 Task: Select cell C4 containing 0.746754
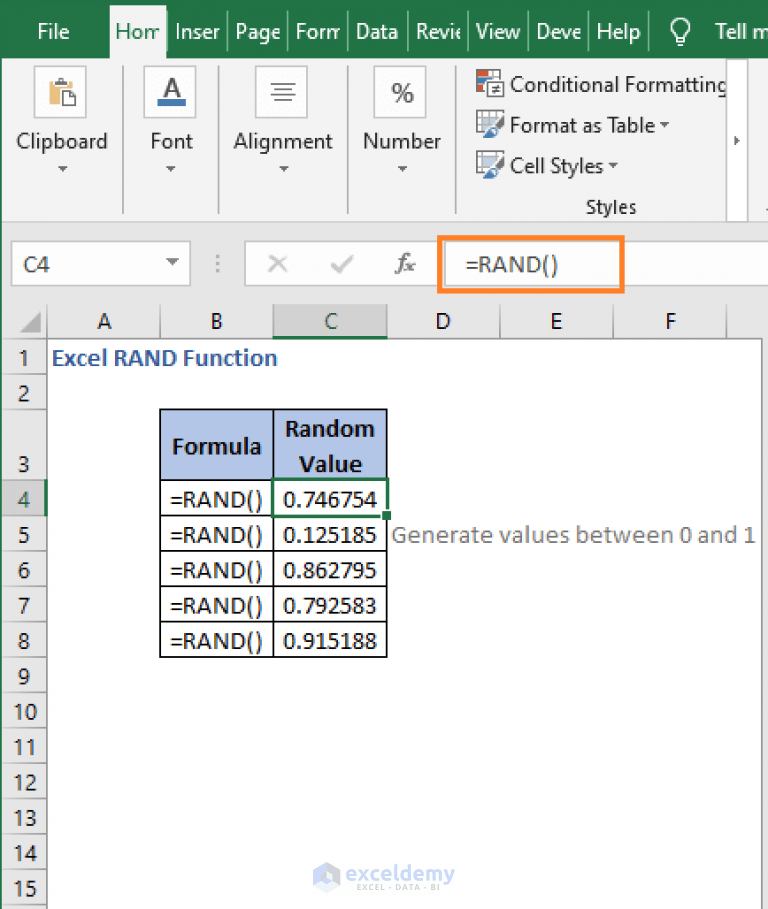tap(330, 497)
